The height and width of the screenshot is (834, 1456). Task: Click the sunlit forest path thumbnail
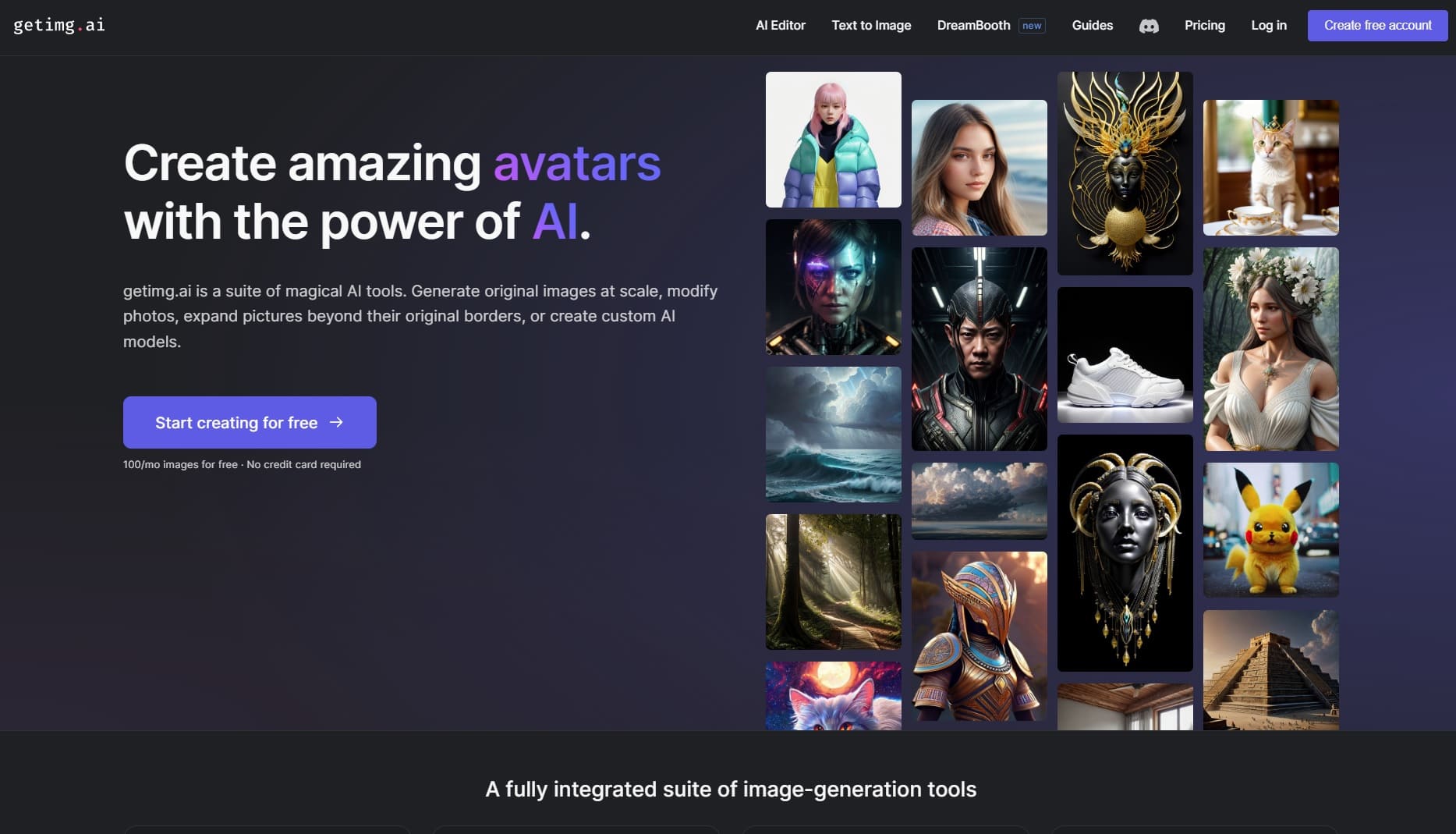pyautogui.click(x=833, y=582)
